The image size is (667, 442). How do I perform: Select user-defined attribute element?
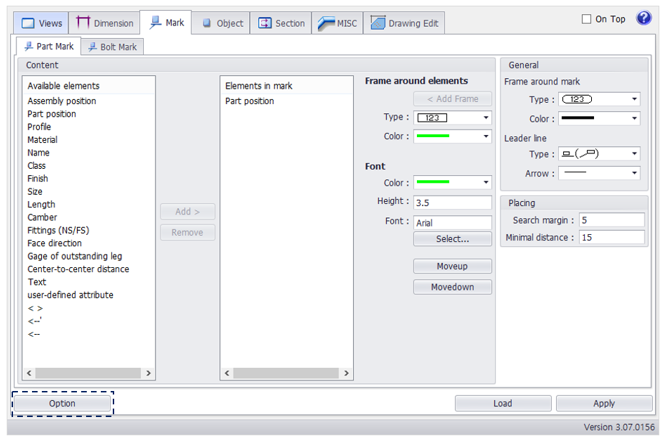[x=70, y=295]
